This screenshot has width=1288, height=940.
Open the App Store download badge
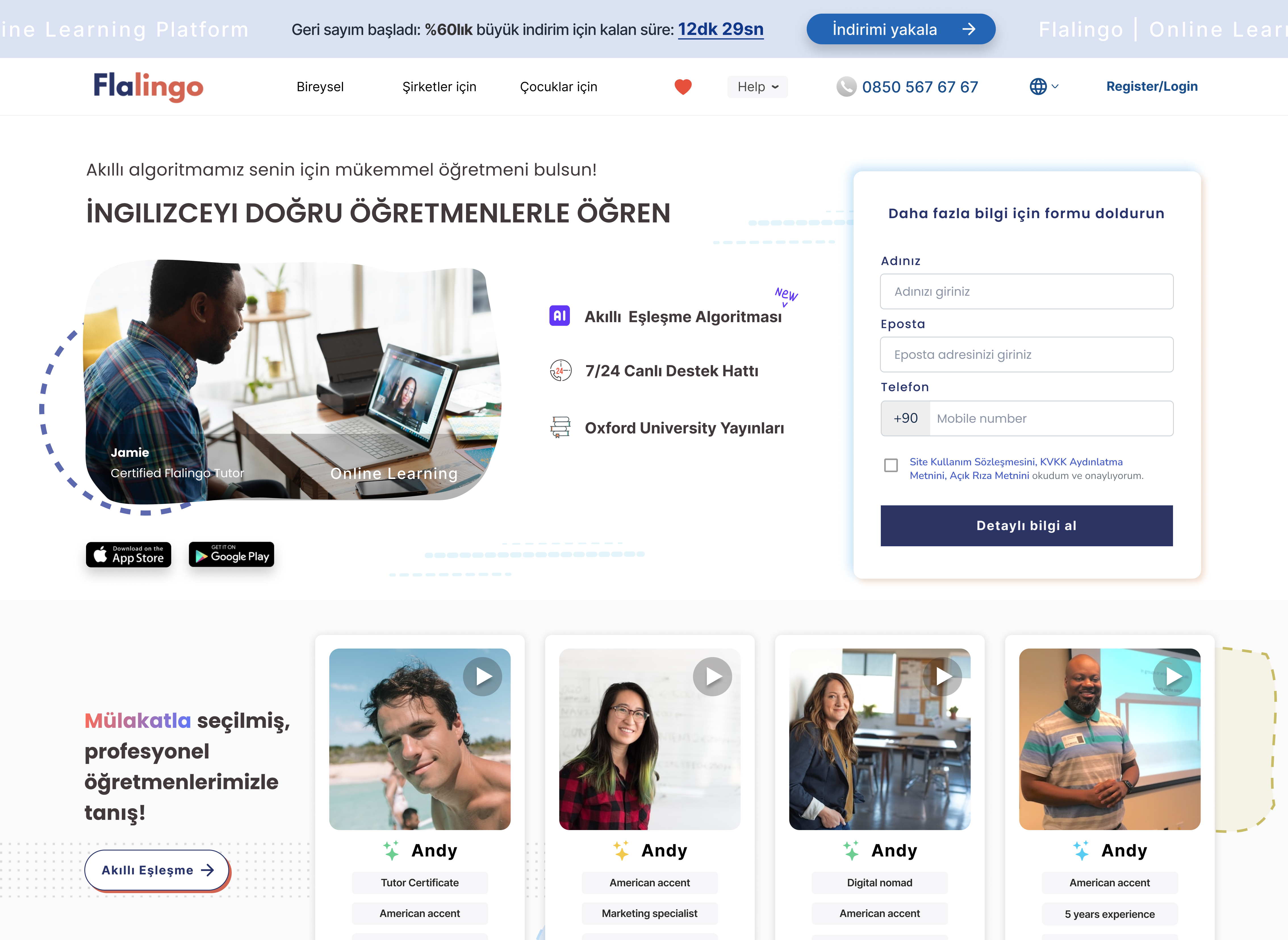point(129,554)
